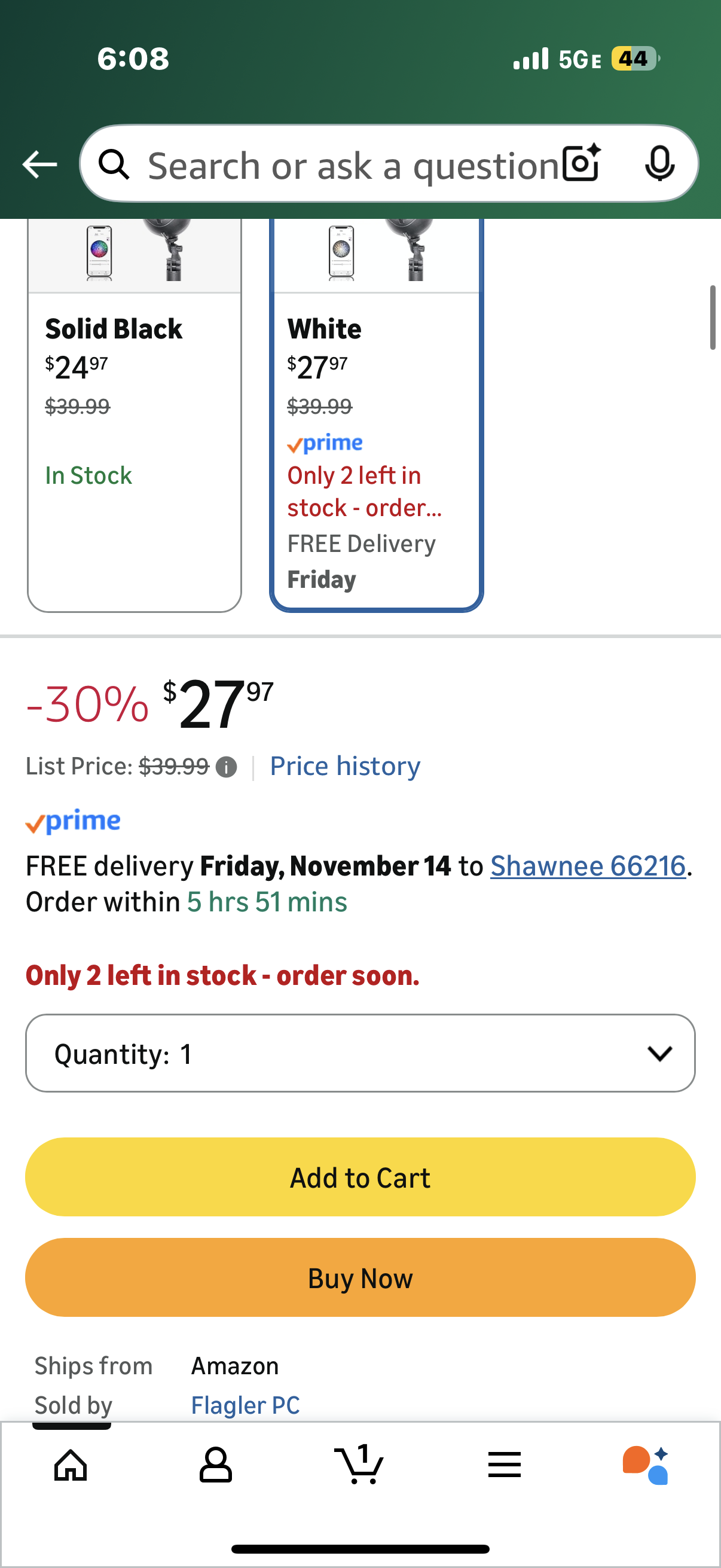The image size is (721, 1568).
Task: Tap the back arrow icon
Action: point(39,164)
